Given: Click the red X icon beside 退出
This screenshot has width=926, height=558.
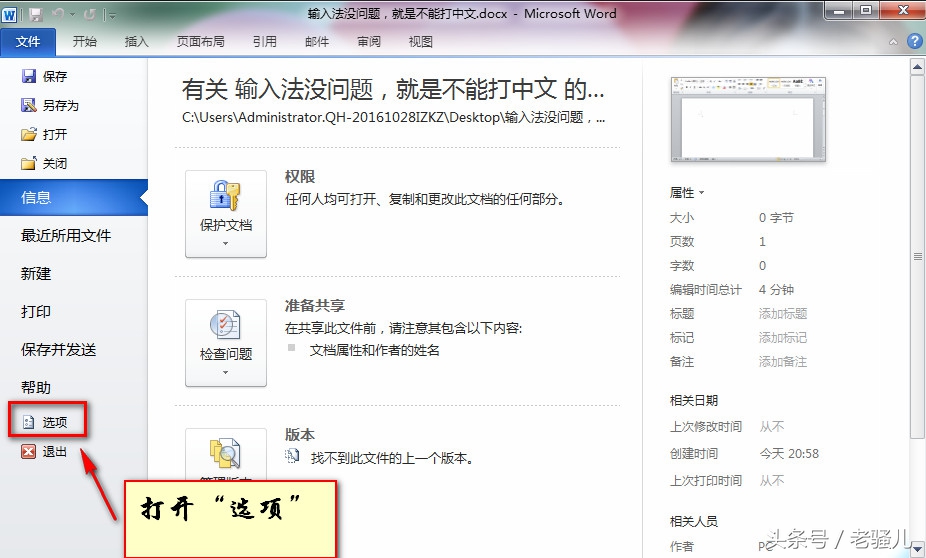Looking at the screenshot, I should point(28,452).
